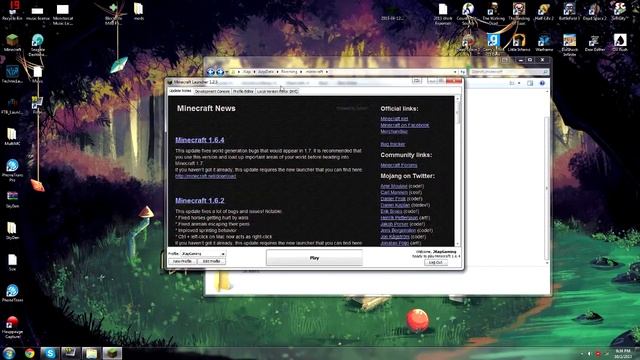Open the MultiMC folder on desktop
The image size is (640, 360).
[12, 137]
